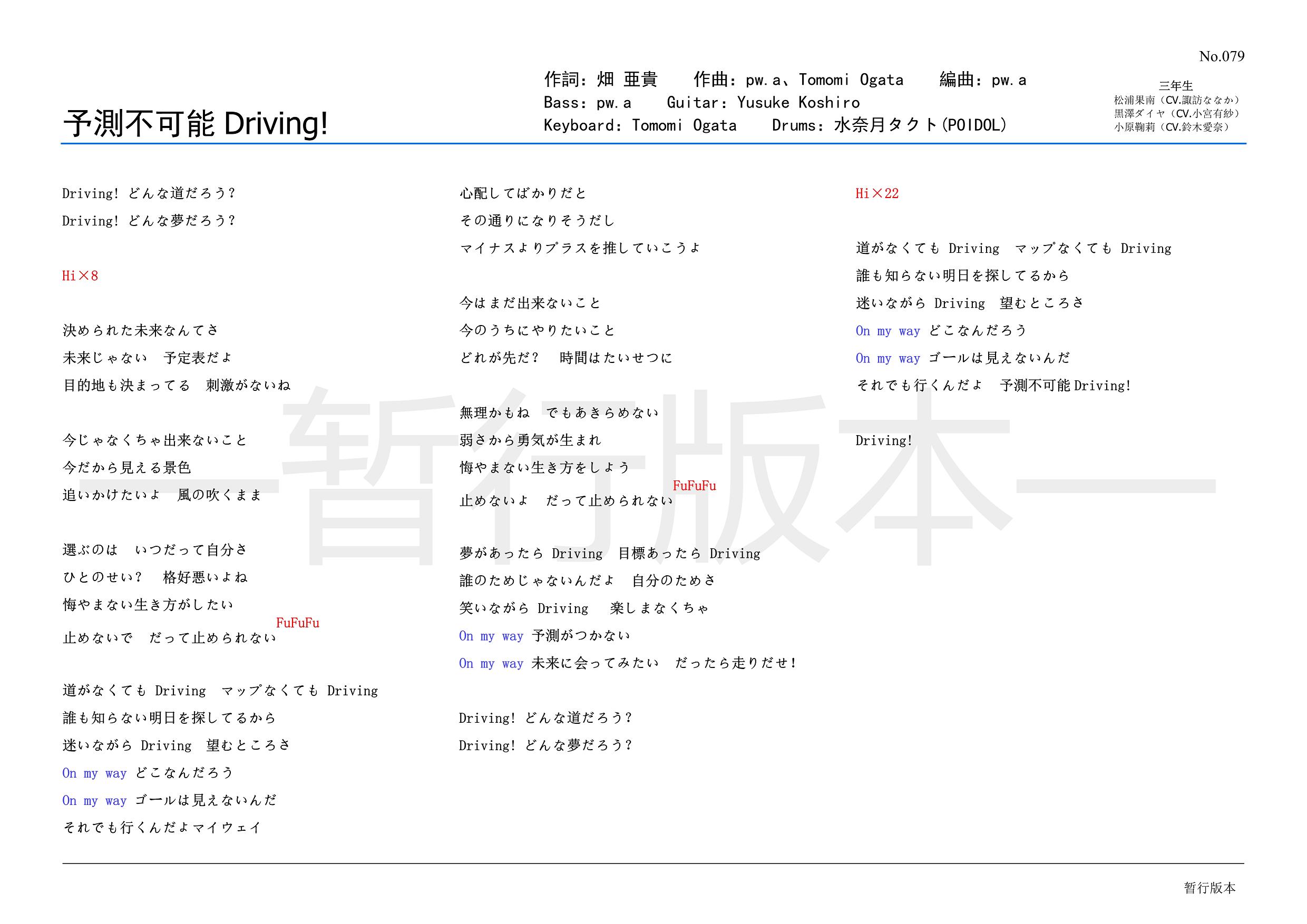The height and width of the screenshot is (924, 1307).
Task: Click the song title '予測不可能 Driving!' heading
Action: (x=195, y=123)
